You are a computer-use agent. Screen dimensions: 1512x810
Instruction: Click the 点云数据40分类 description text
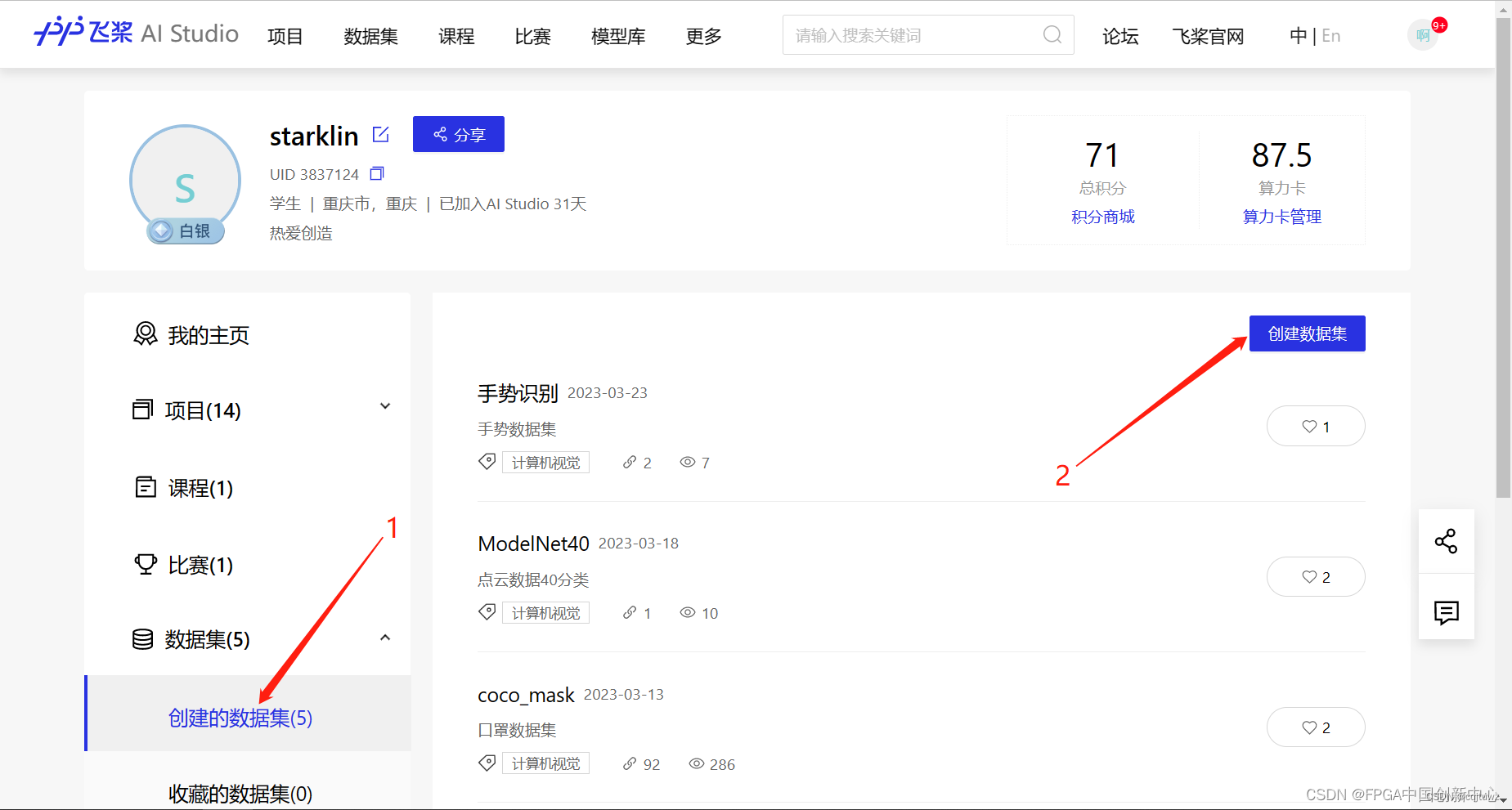(x=533, y=580)
